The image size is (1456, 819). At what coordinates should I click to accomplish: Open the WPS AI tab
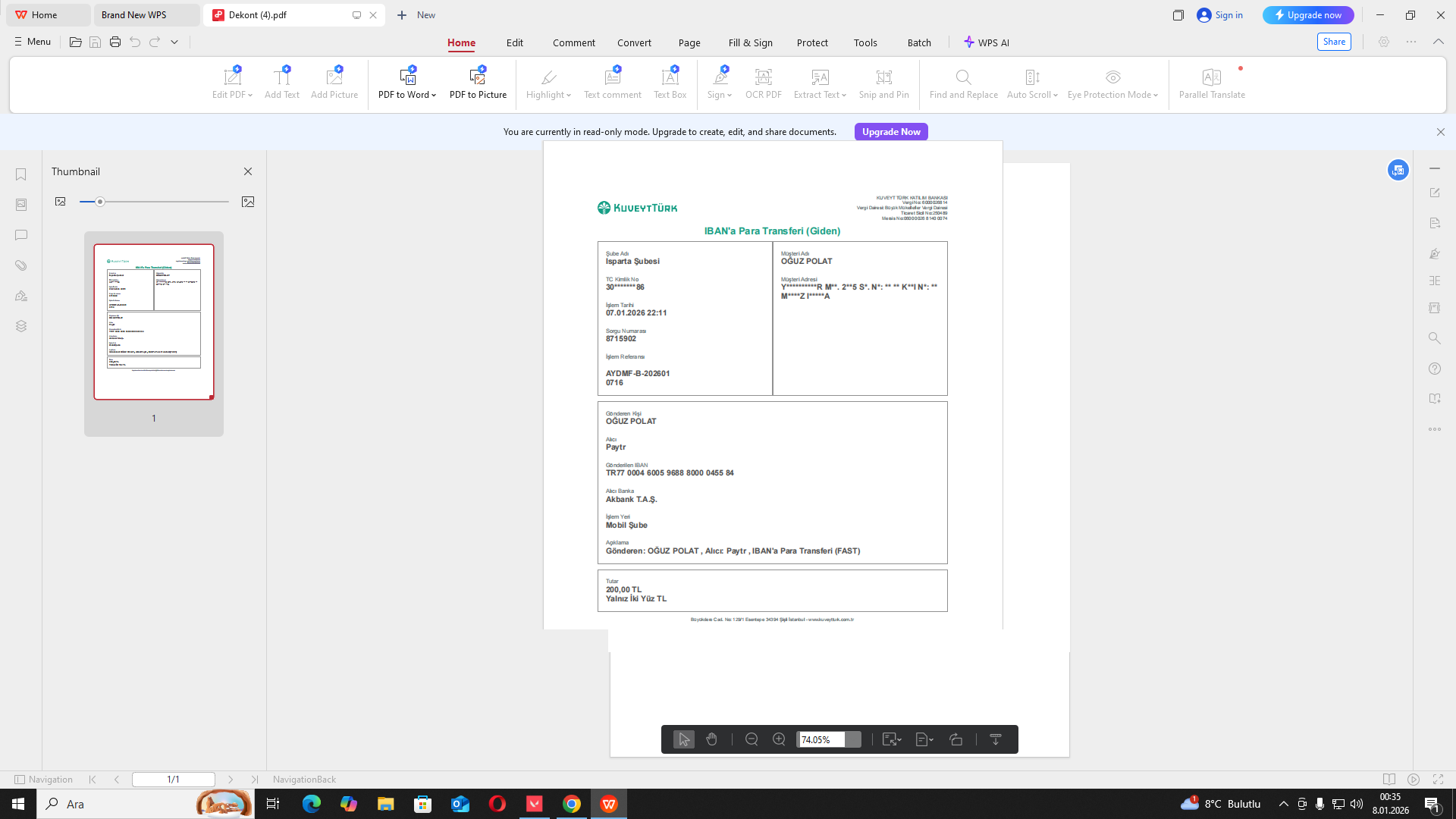point(987,42)
